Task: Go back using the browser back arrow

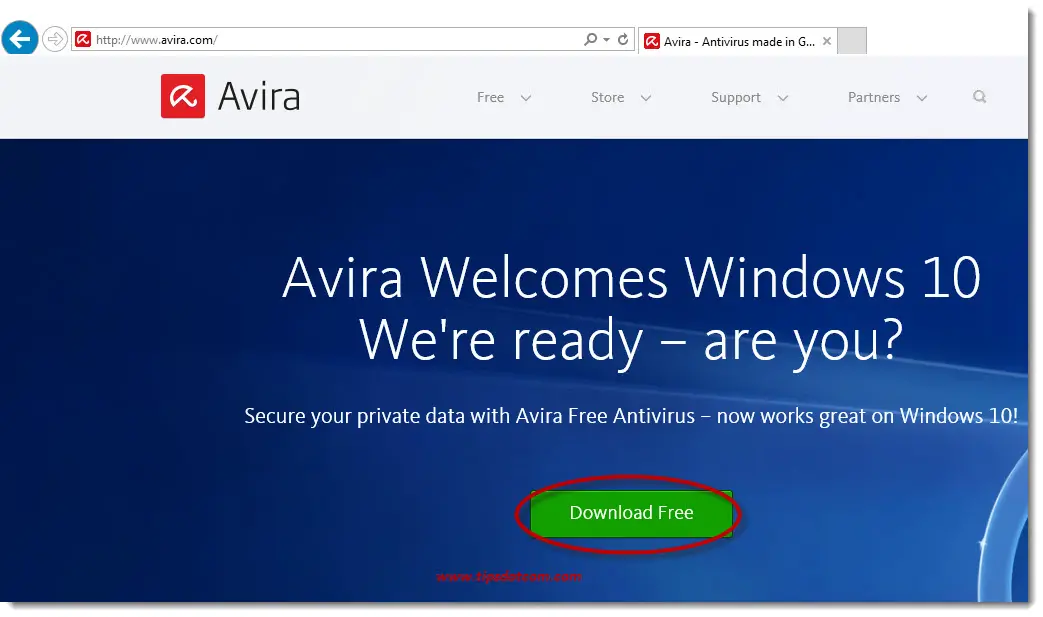Action: [x=19, y=39]
